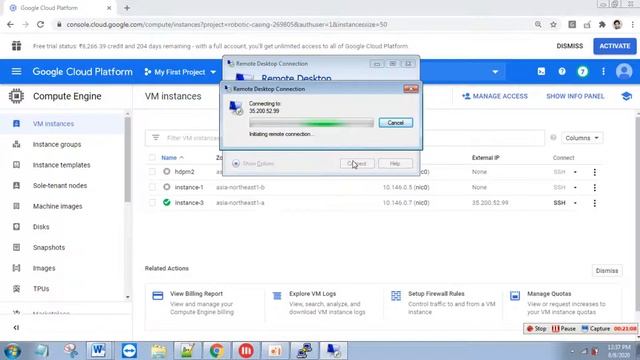This screenshot has height=360, width=640.
Task: Open more actions menu for hdpm2
Action: [x=595, y=172]
